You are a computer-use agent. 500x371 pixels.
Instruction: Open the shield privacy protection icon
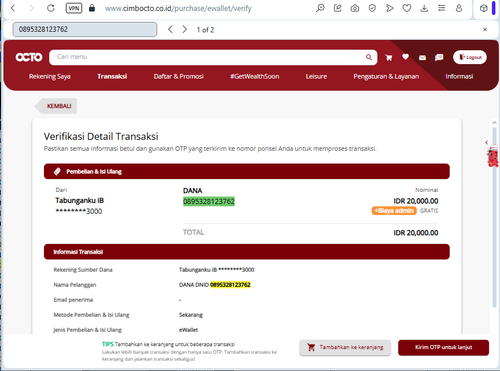coord(372,8)
